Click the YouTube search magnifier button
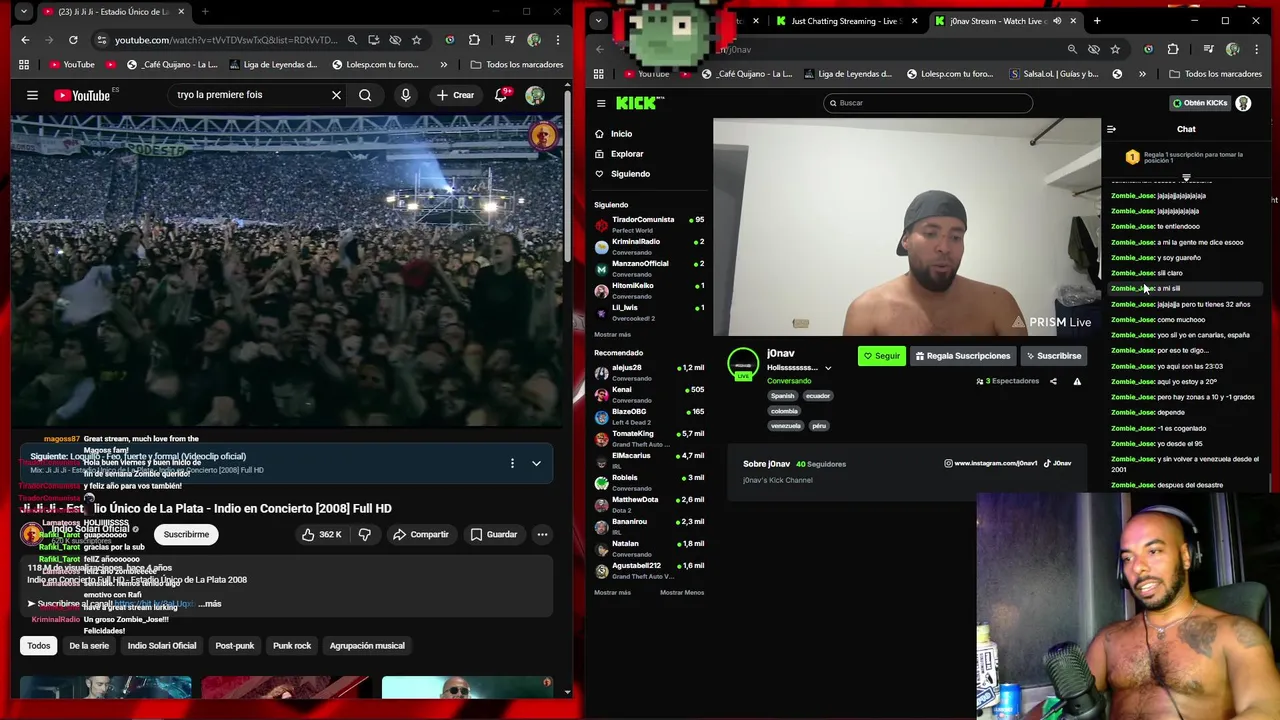The width and height of the screenshot is (1280, 720). pos(365,95)
